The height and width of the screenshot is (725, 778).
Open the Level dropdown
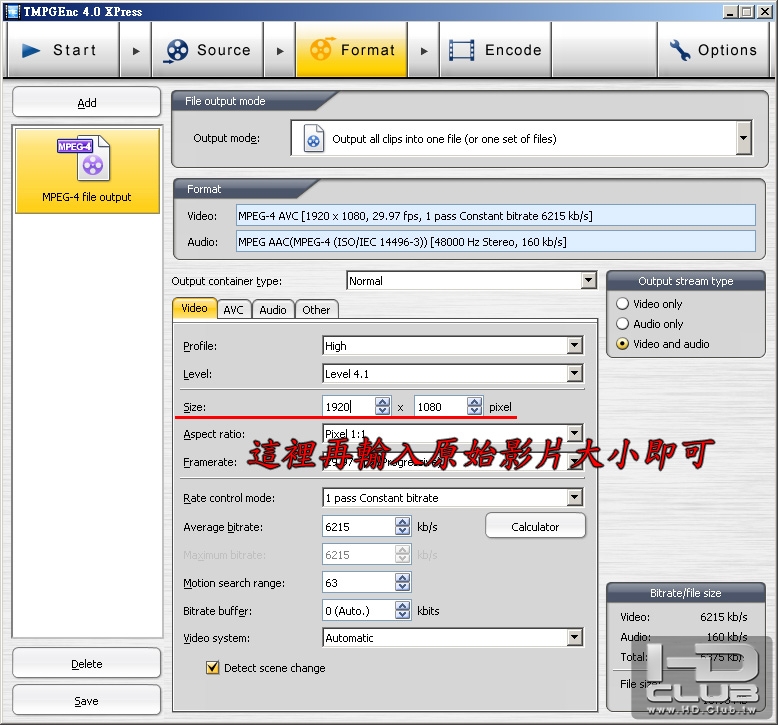[575, 373]
